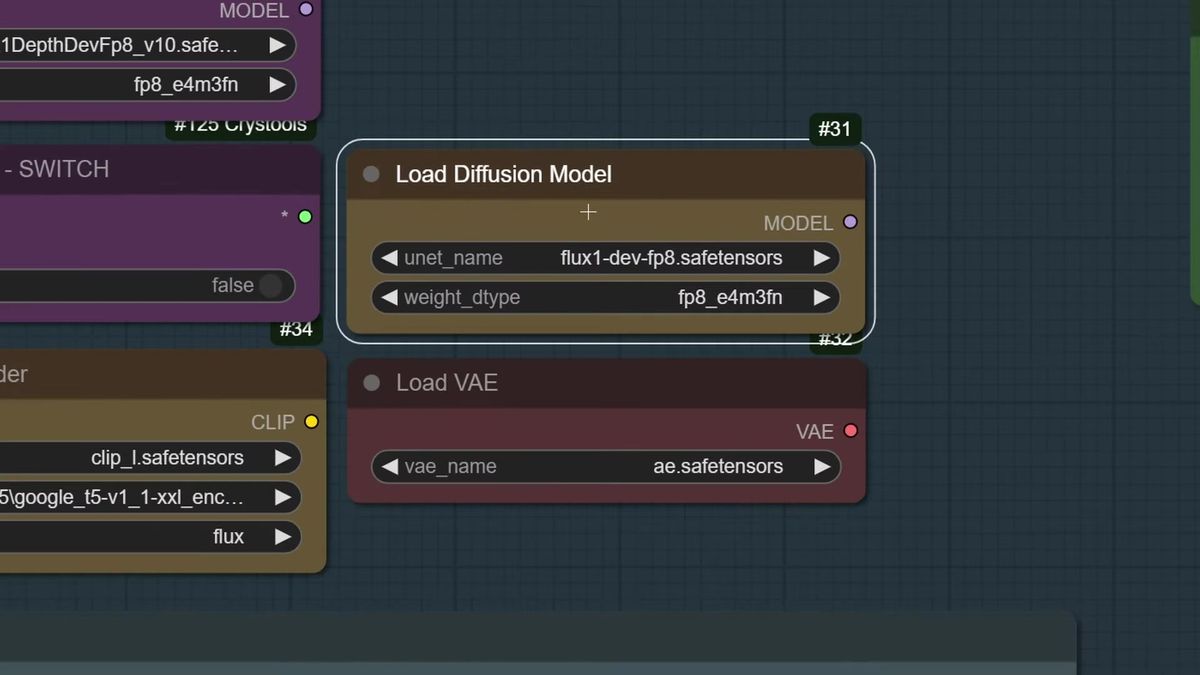This screenshot has height=675, width=1200.
Task: Click the VAE output label
Action: click(x=815, y=432)
